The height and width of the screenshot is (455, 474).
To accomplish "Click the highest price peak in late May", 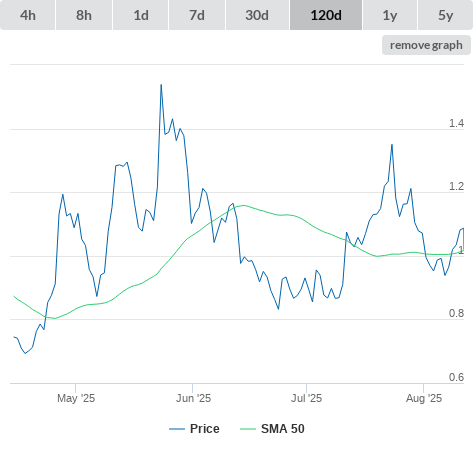I will [161, 85].
